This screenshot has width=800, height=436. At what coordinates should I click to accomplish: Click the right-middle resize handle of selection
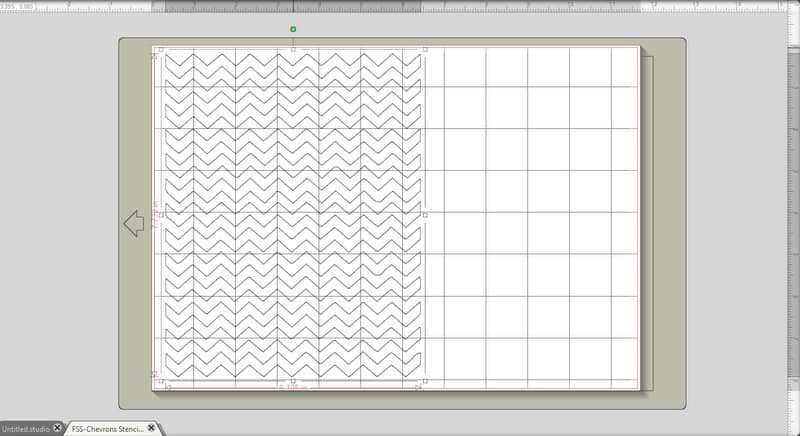425,214
